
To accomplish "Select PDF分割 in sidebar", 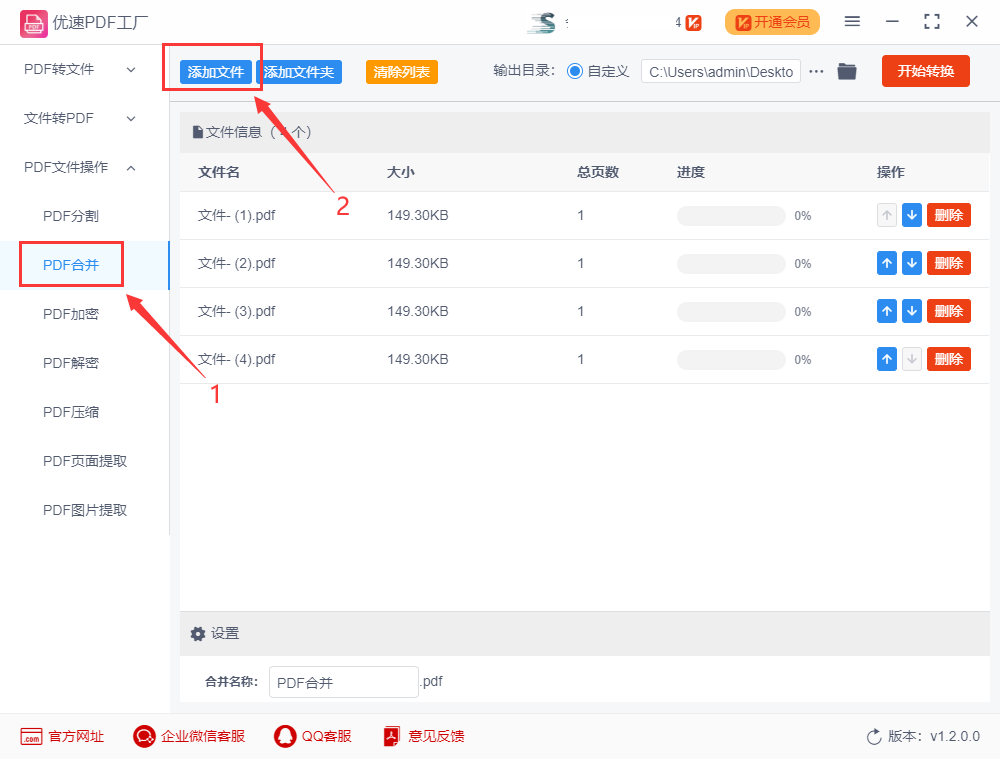I will click(x=71, y=216).
